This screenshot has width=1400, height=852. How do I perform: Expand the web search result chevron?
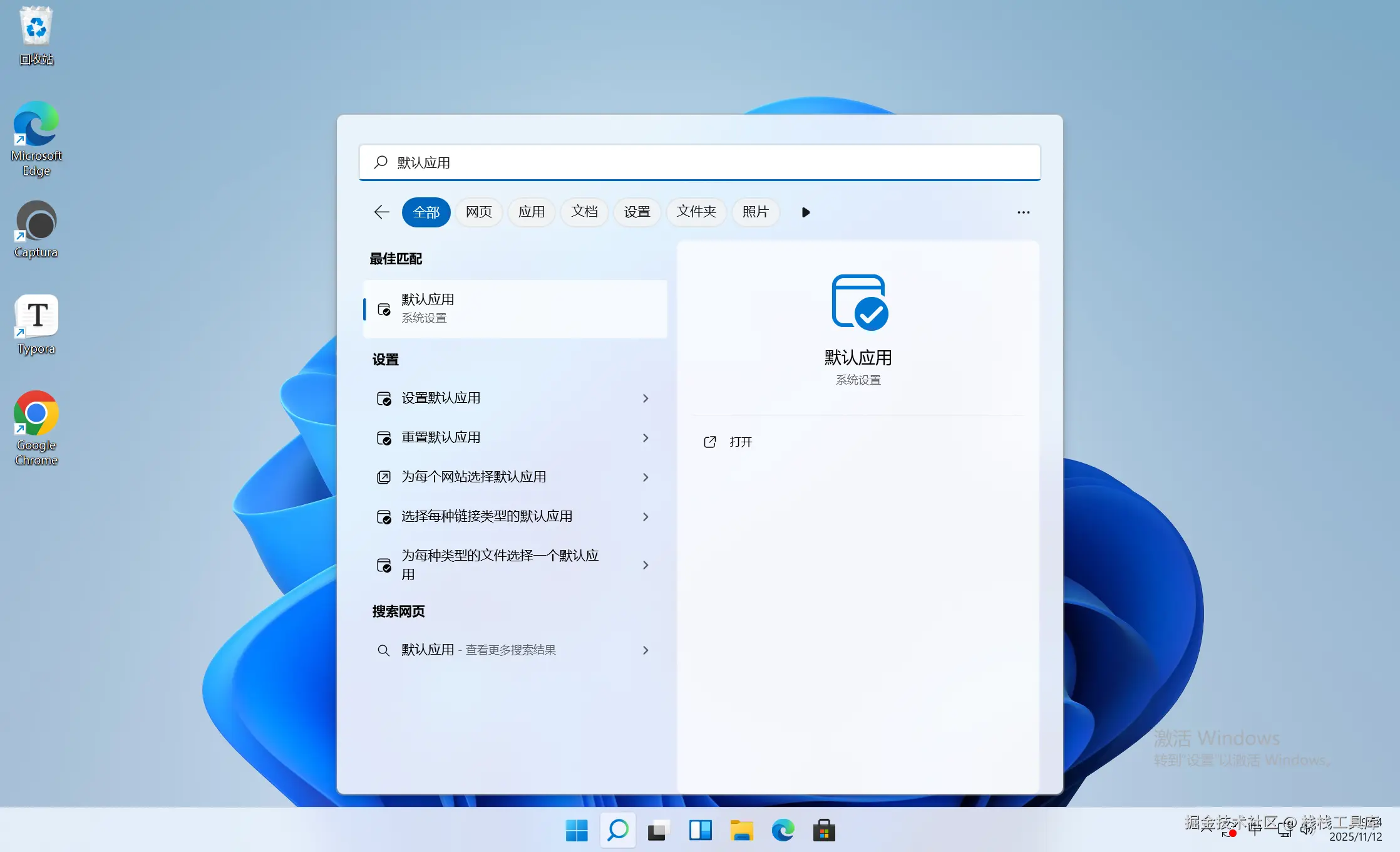[646, 650]
